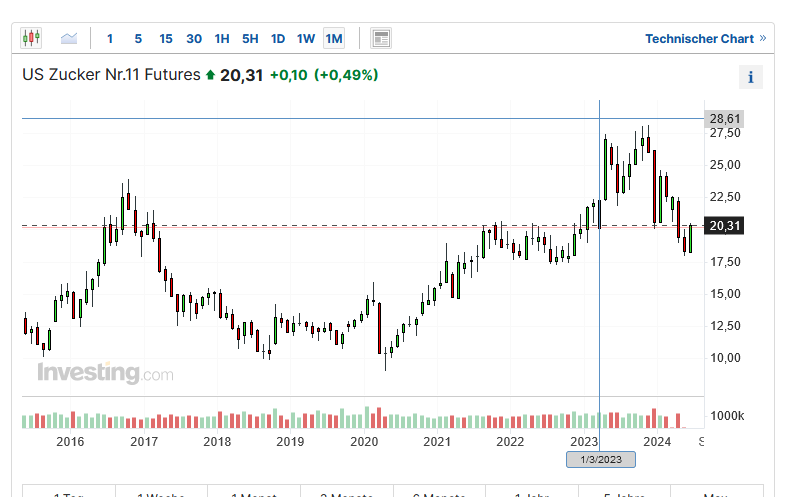Open the info 'i' button
The width and height of the screenshot is (799, 497).
(x=751, y=77)
